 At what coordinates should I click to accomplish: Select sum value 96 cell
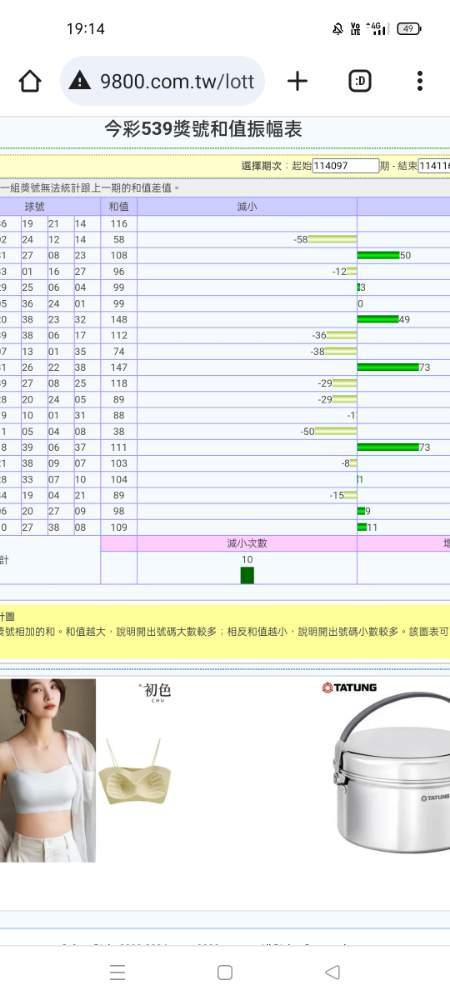click(x=119, y=272)
